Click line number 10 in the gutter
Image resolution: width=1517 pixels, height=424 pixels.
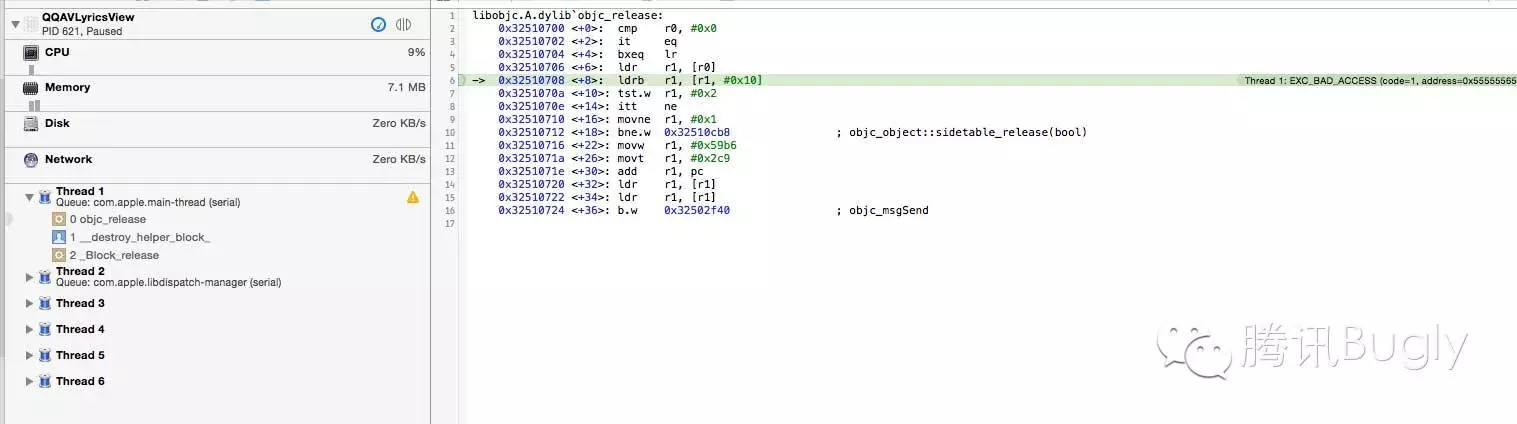(452, 132)
